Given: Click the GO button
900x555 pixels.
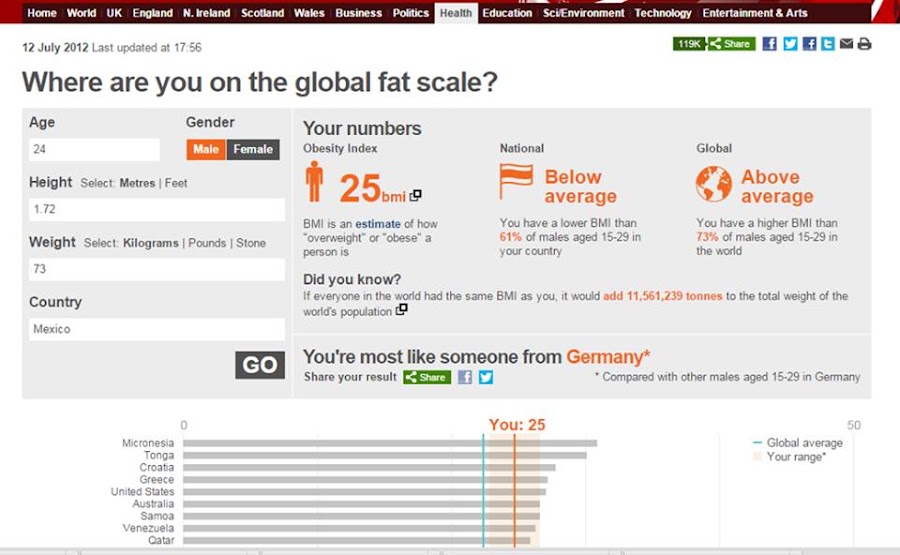Looking at the screenshot, I should pyautogui.click(x=260, y=365).
